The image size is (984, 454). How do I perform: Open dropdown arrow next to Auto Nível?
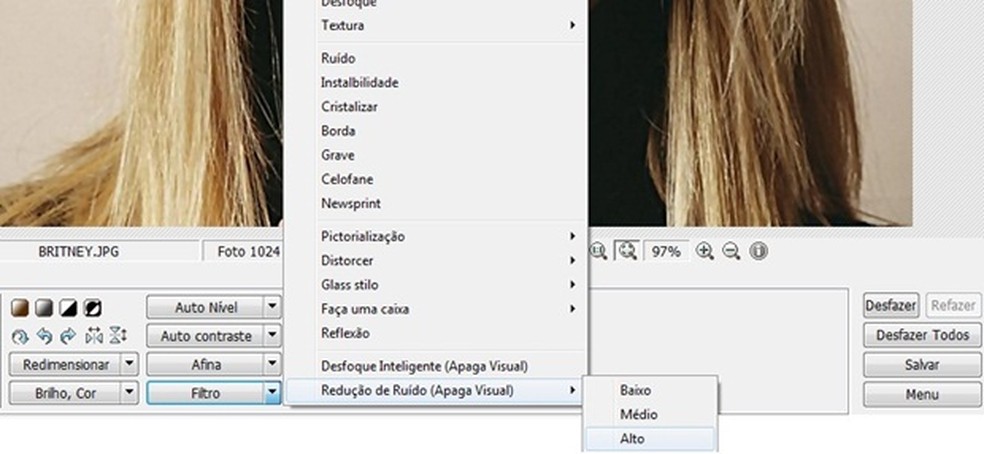(272, 307)
